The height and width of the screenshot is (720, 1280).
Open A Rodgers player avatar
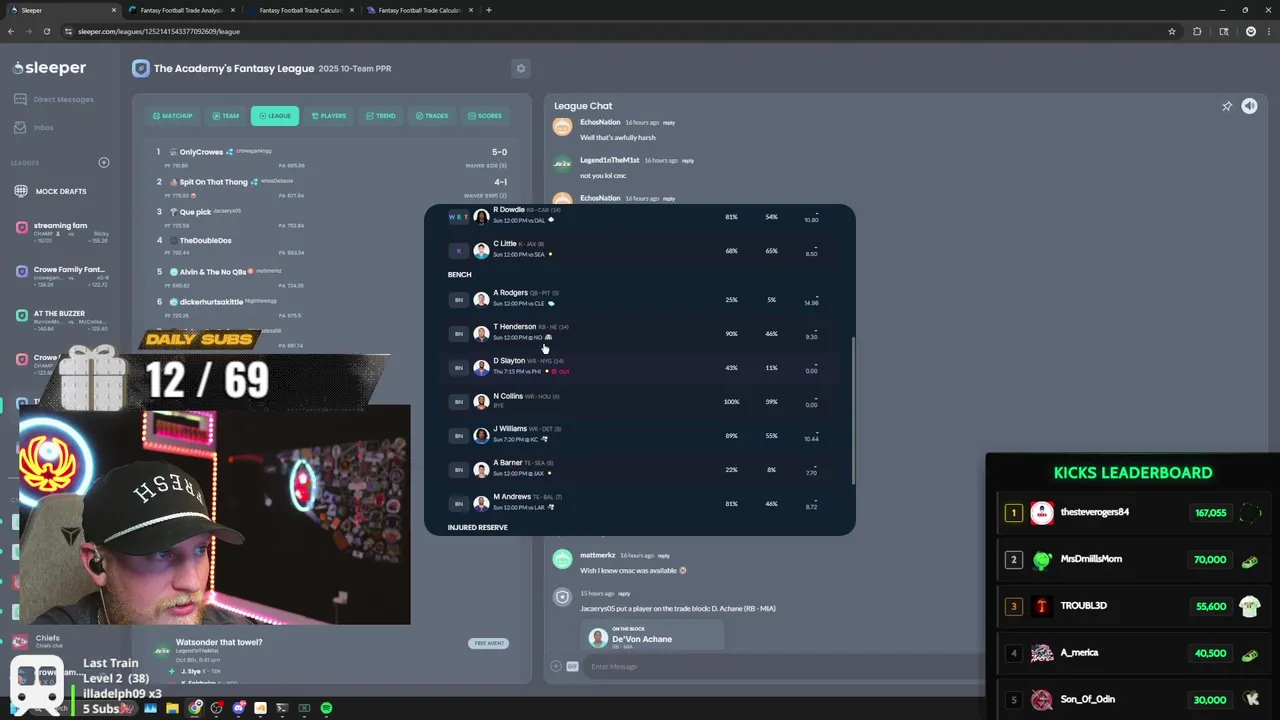pos(481,299)
